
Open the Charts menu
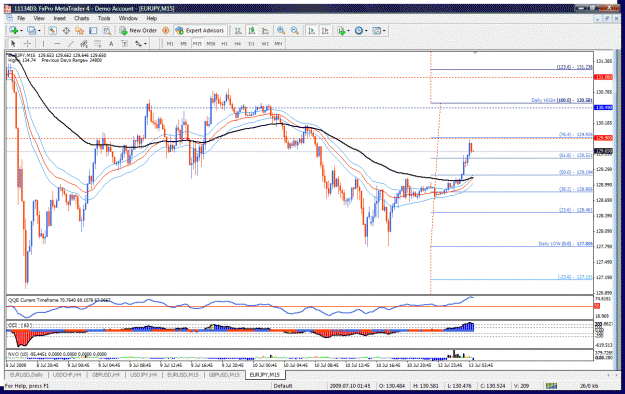coord(81,18)
